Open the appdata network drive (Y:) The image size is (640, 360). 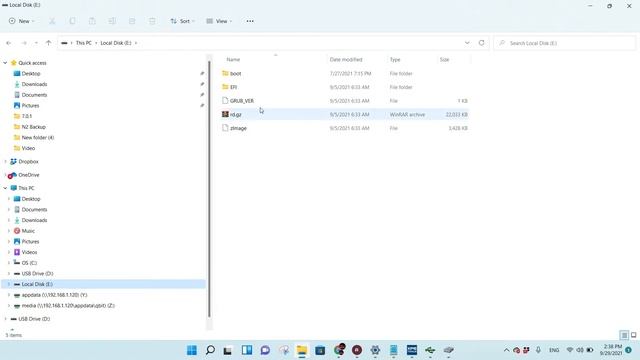coord(54,295)
